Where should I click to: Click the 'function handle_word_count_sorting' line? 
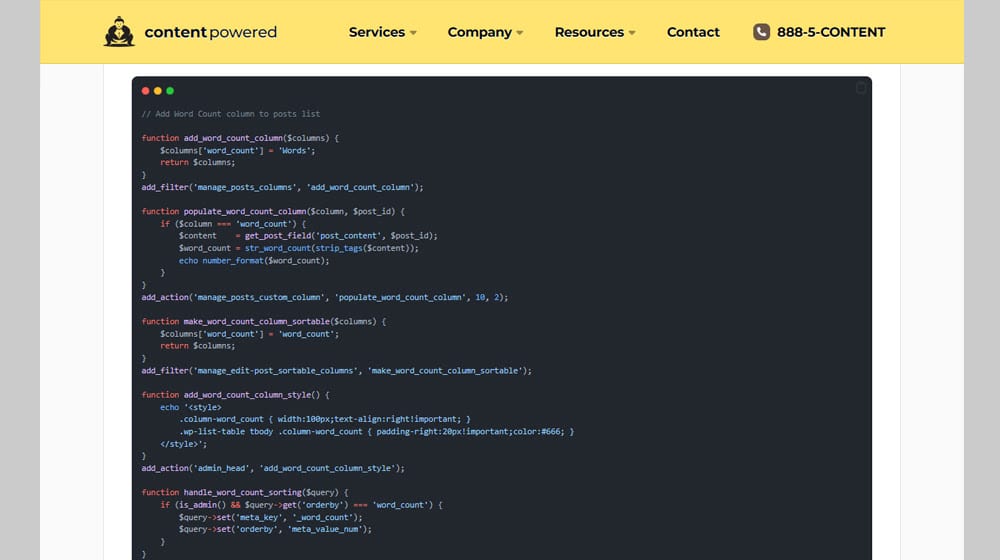[244, 493]
